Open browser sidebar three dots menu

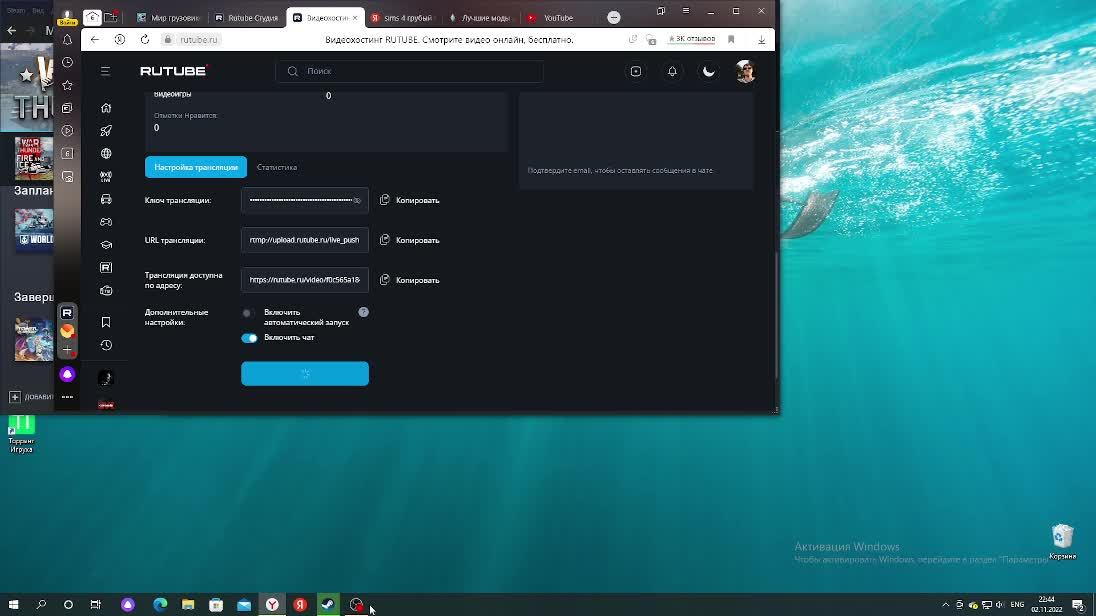pyautogui.click(x=67, y=397)
